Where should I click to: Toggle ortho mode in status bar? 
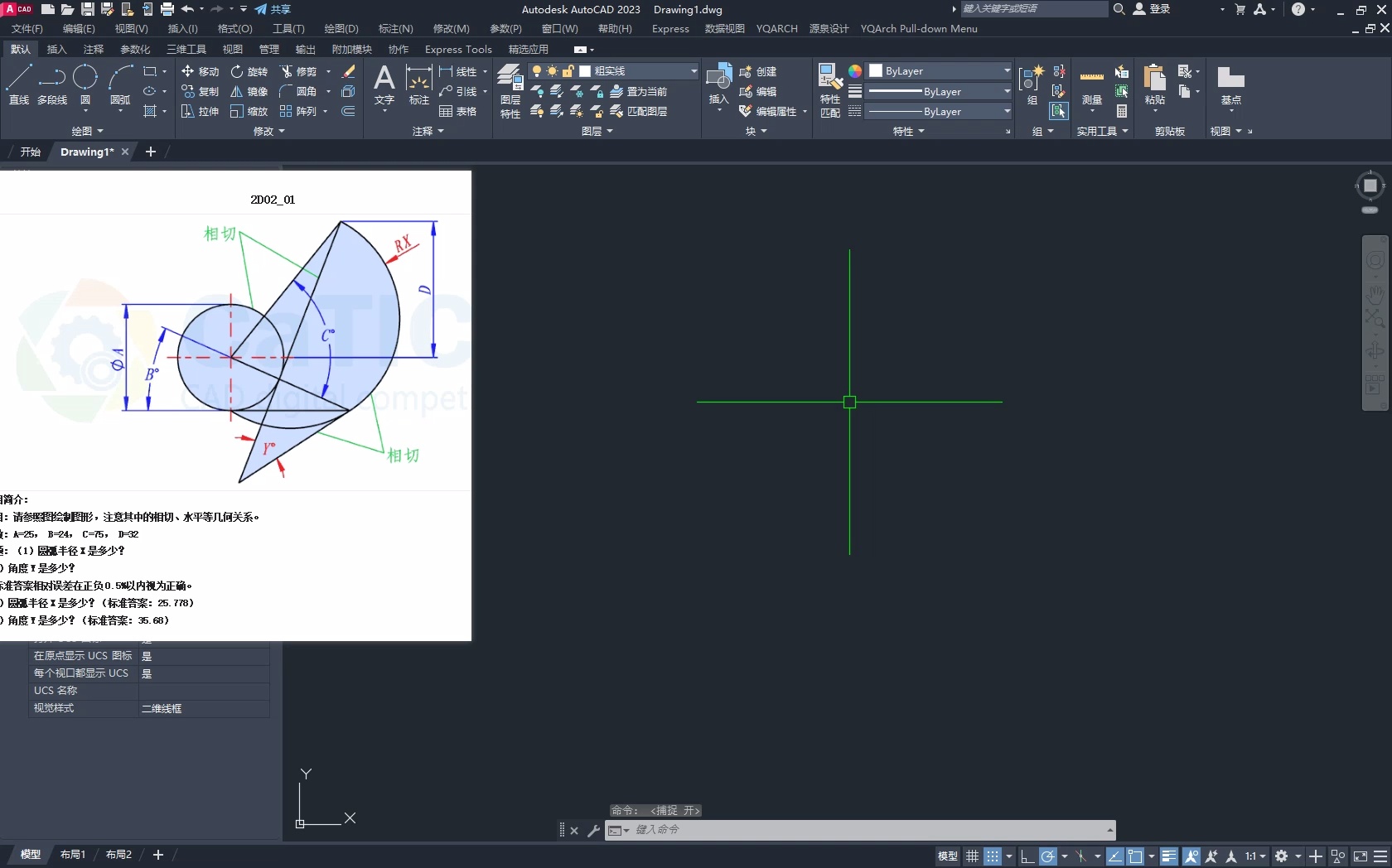1027,856
